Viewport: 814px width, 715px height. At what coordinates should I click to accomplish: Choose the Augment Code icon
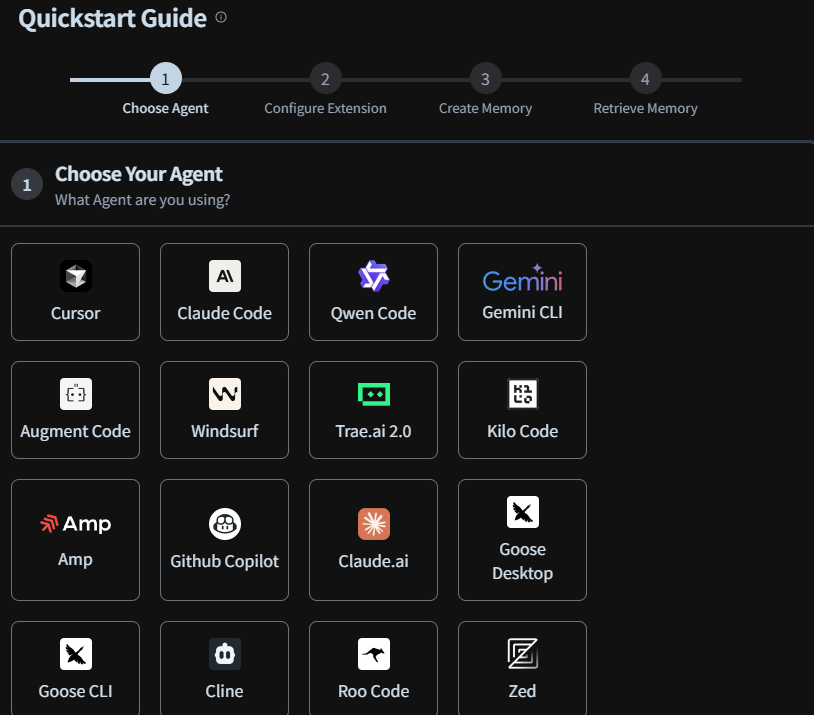pos(76,394)
